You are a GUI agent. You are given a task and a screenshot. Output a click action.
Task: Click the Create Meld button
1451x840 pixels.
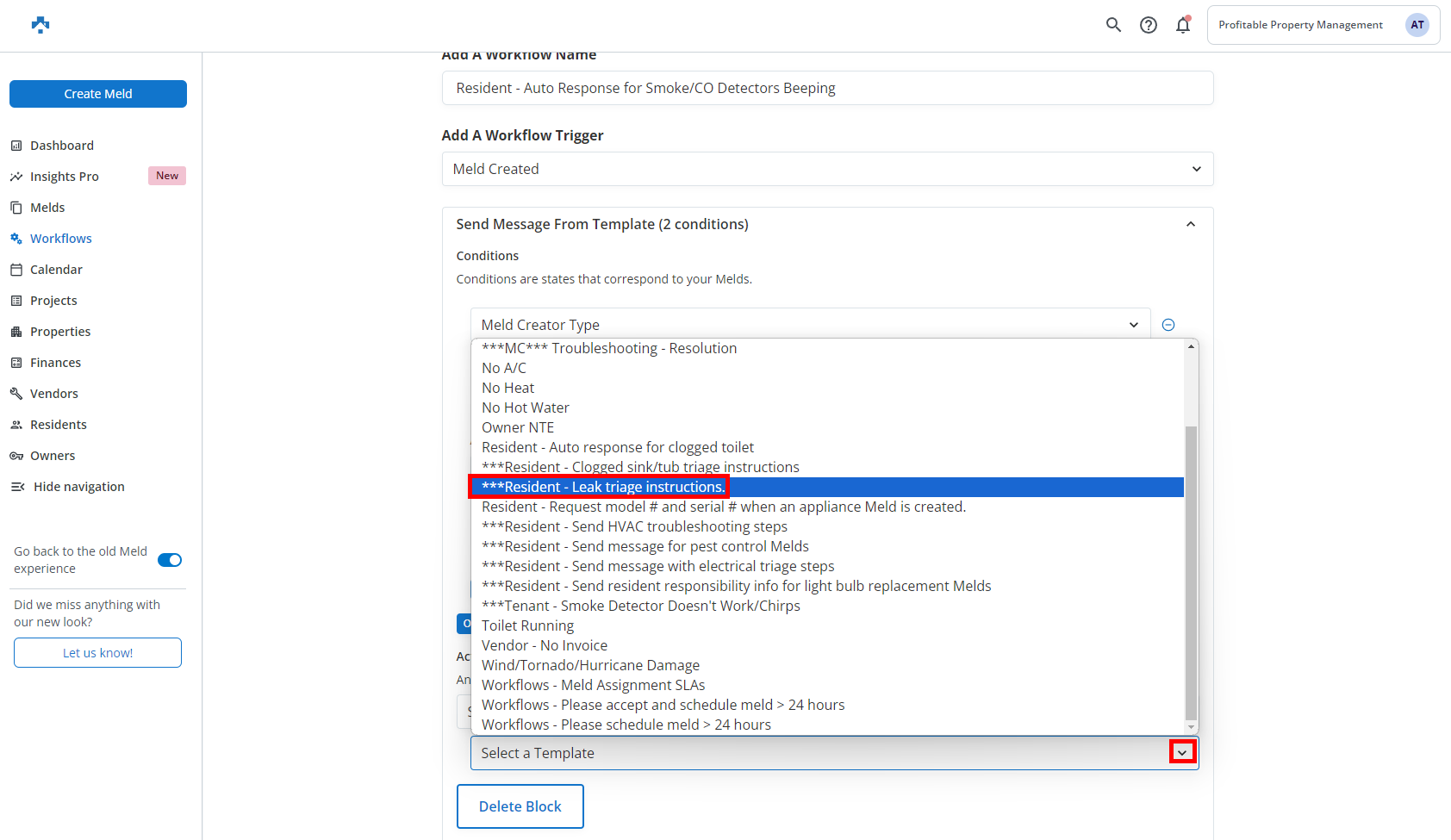tap(98, 94)
